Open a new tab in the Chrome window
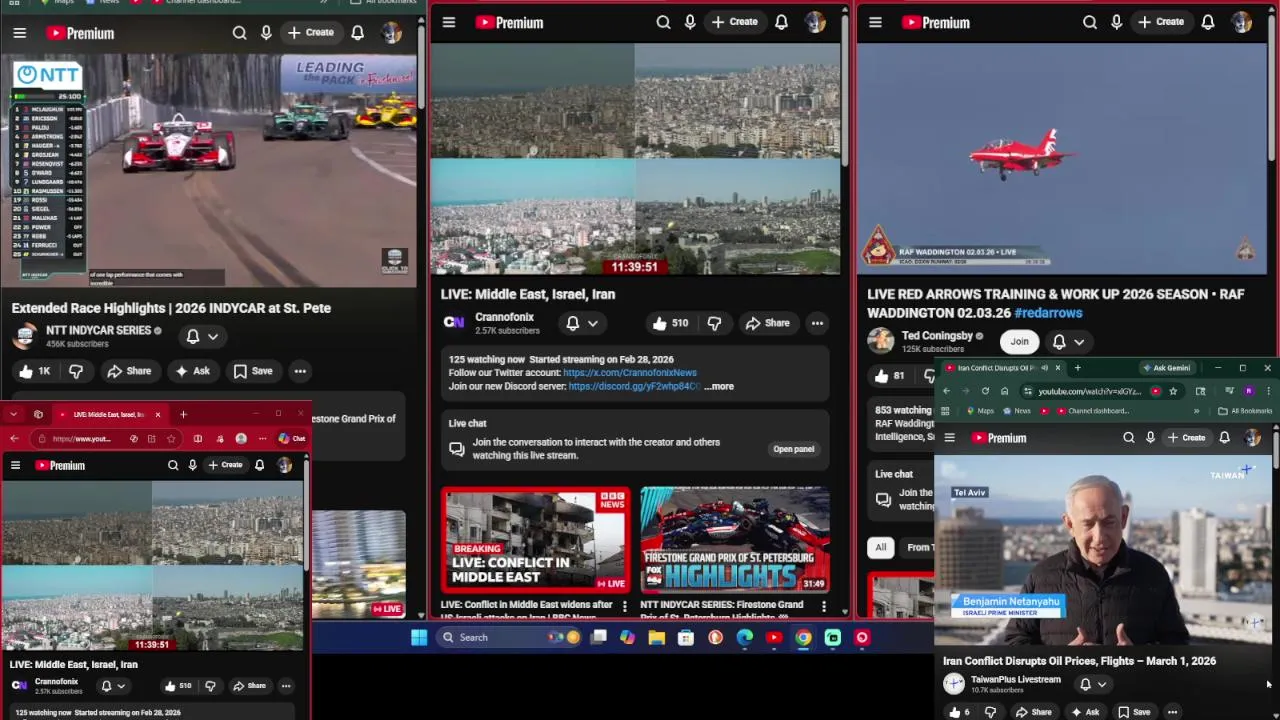This screenshot has width=1280, height=720. tap(1077, 368)
